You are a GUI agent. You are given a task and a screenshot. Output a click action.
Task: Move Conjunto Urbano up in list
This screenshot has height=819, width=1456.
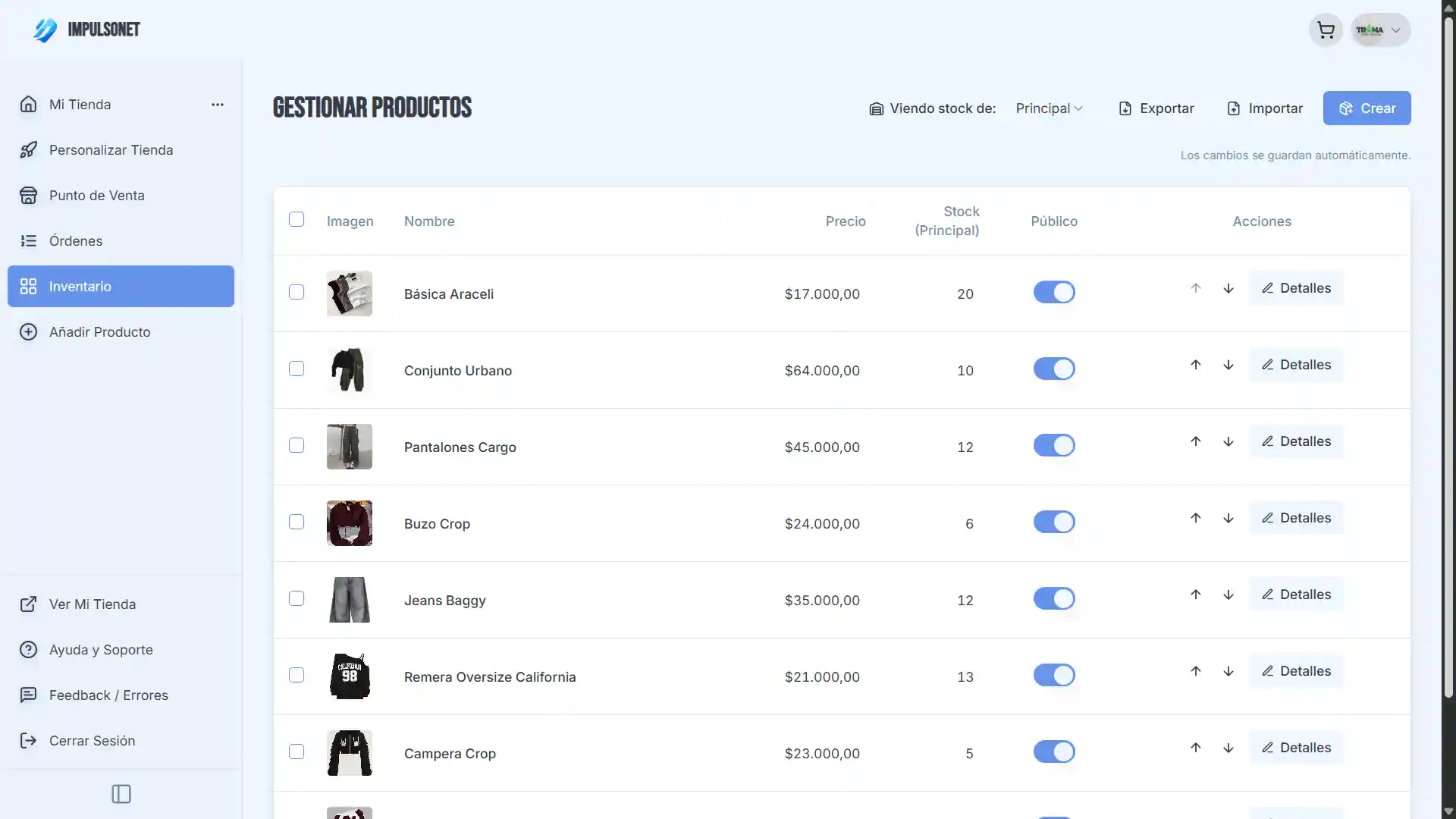(1196, 365)
